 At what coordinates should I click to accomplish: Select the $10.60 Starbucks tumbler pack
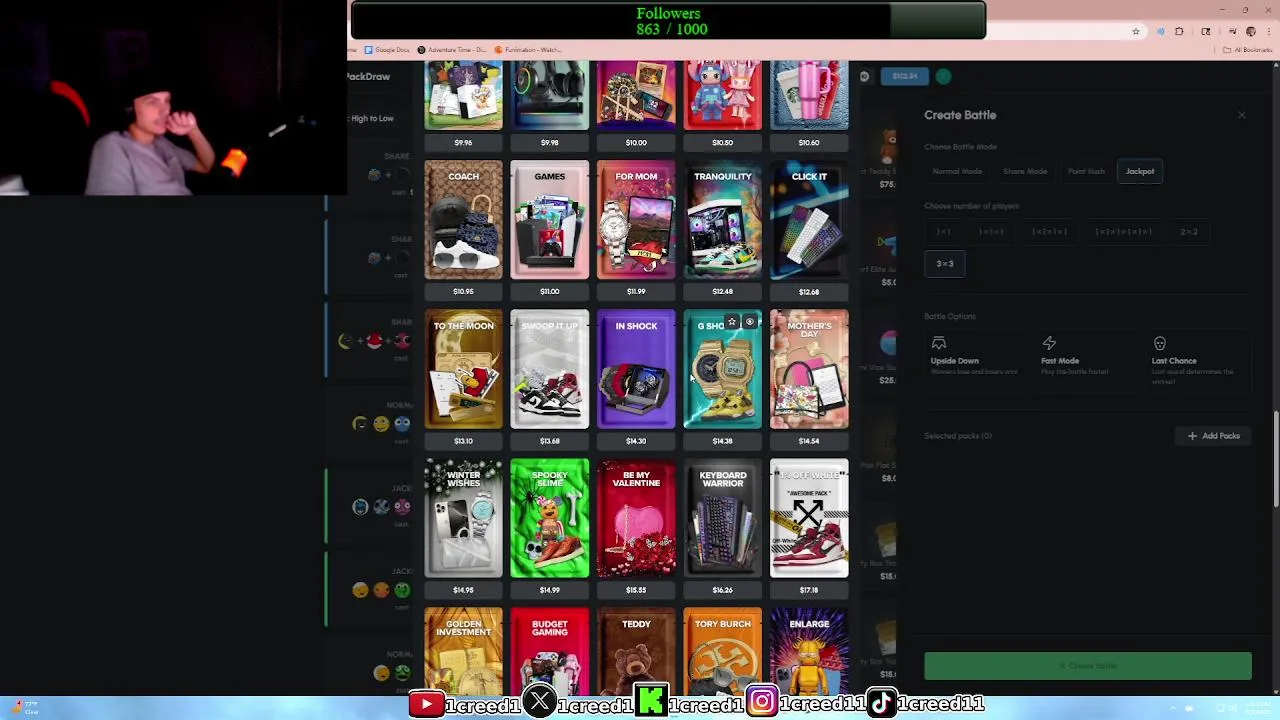point(809,95)
